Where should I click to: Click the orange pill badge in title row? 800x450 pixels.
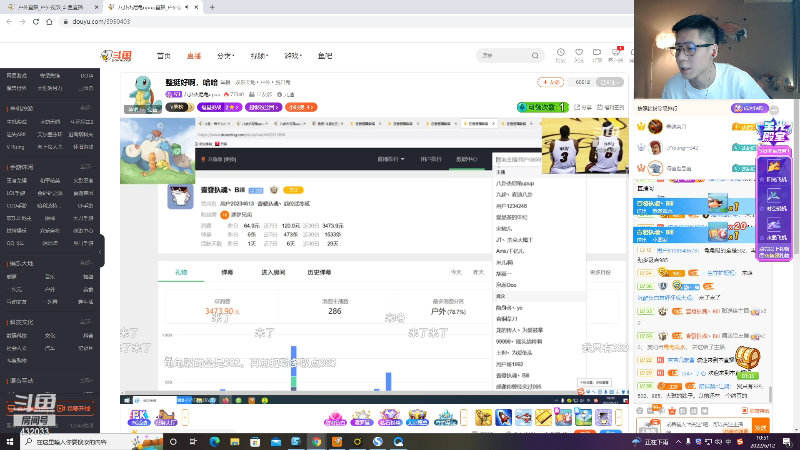coord(301,107)
